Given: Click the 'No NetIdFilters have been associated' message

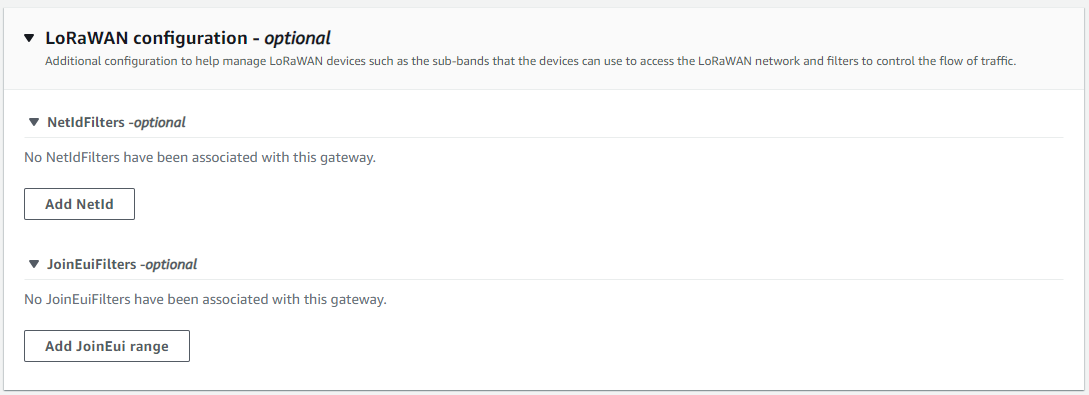Looking at the screenshot, I should [200, 158].
